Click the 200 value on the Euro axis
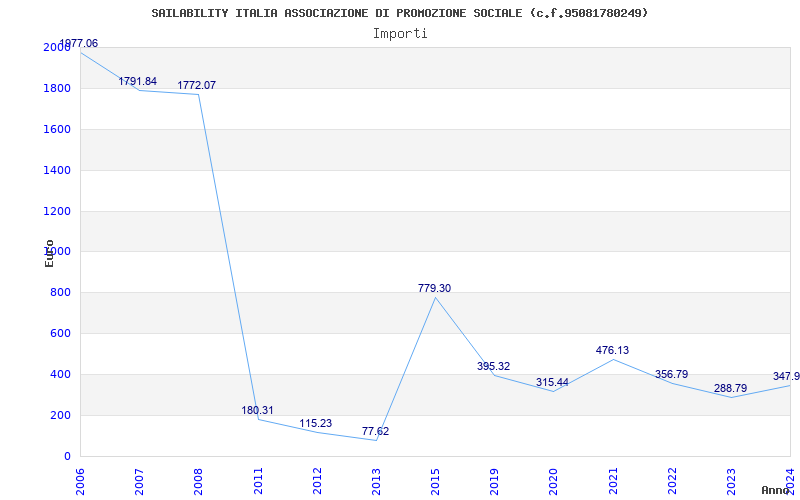 60,415
